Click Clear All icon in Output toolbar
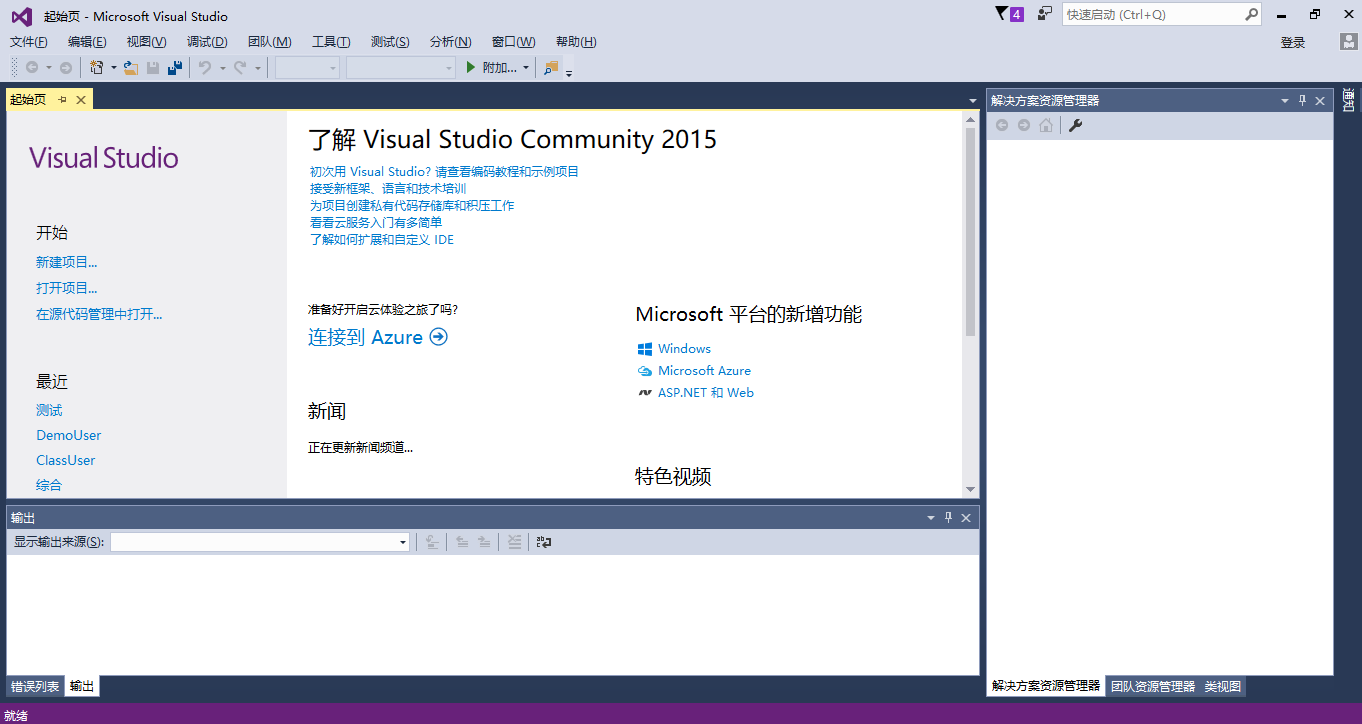 (514, 542)
